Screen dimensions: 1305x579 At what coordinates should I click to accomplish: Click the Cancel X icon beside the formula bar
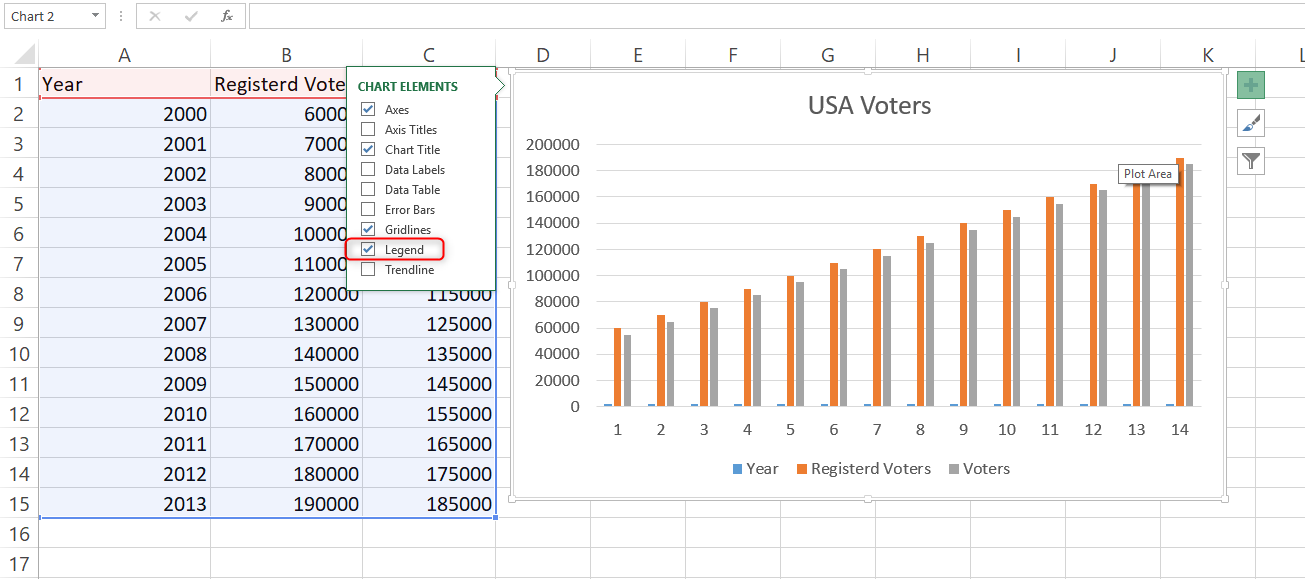155,15
